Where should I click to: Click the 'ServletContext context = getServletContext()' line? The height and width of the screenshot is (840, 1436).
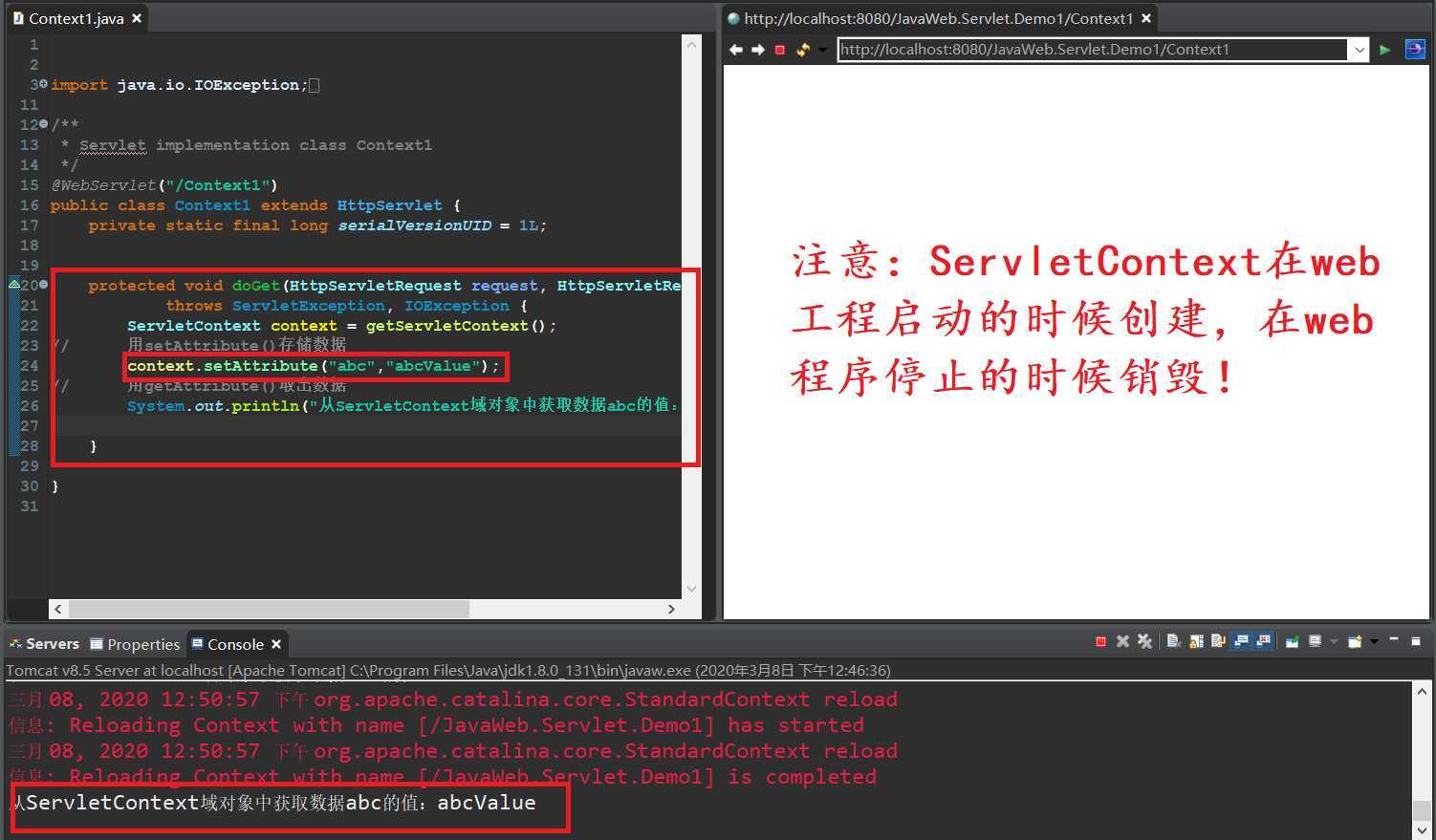341,326
